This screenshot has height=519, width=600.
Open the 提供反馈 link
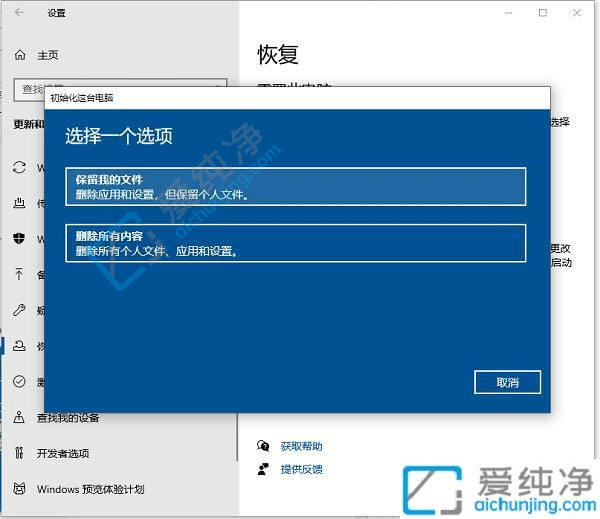click(301, 469)
